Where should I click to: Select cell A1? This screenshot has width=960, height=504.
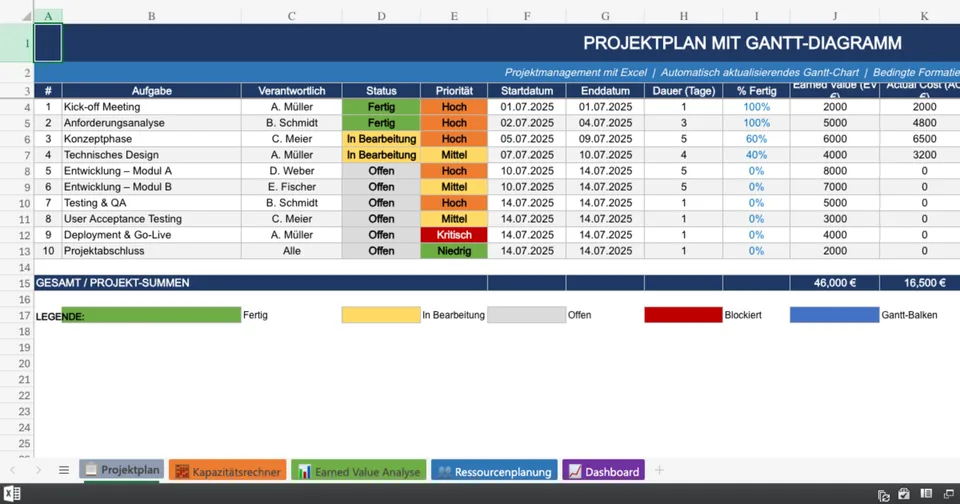pyautogui.click(x=48, y=43)
